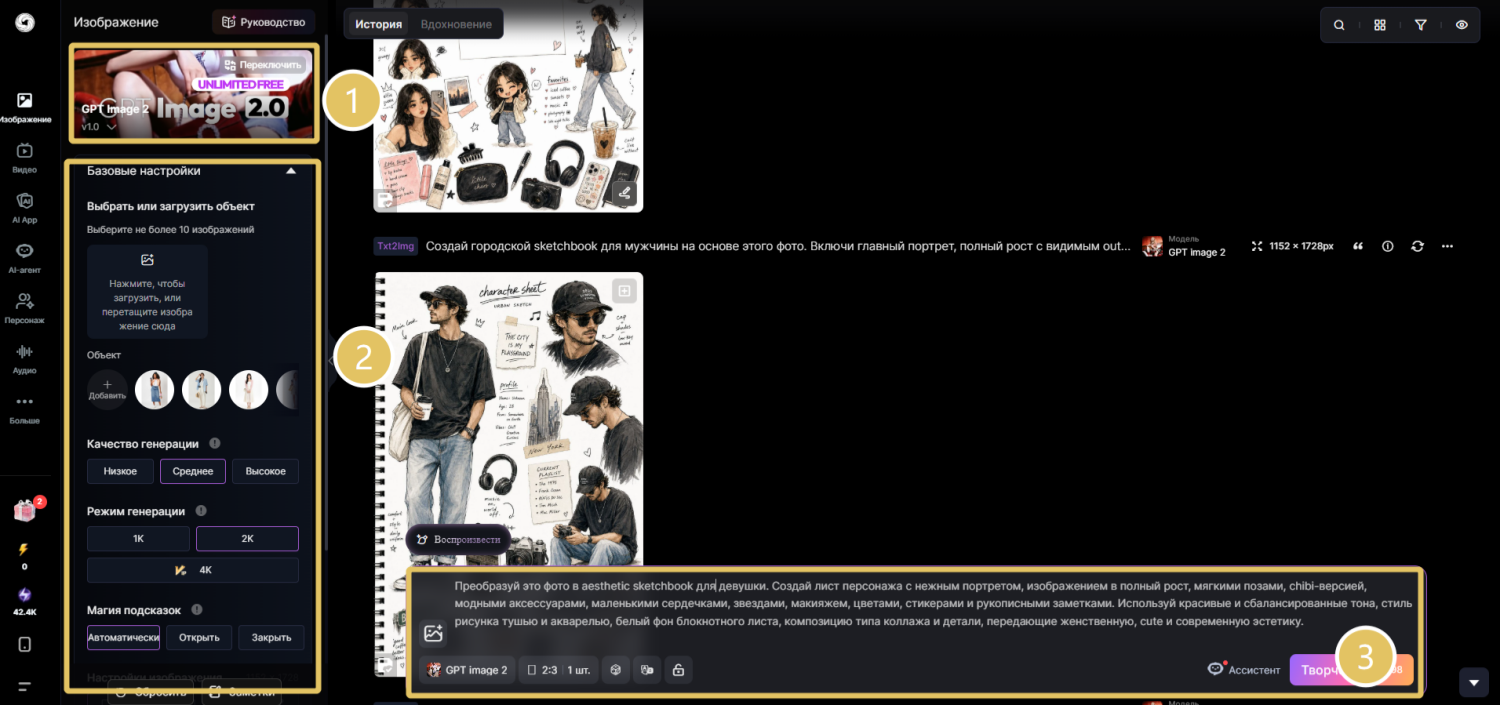Open the GPT image 2 model selector in prompt bar
Image resolution: width=1500 pixels, height=705 pixels.
(x=467, y=670)
